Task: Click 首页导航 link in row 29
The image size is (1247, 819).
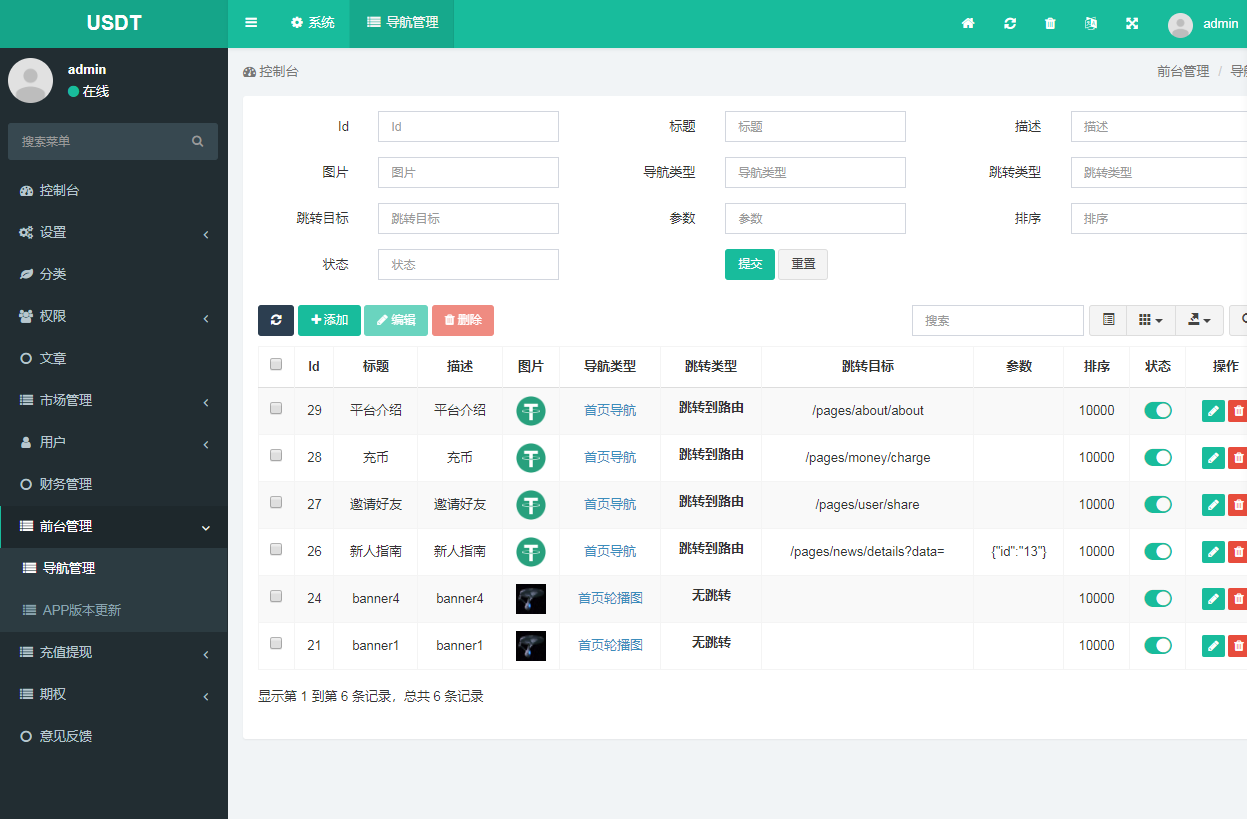Action: 610,410
